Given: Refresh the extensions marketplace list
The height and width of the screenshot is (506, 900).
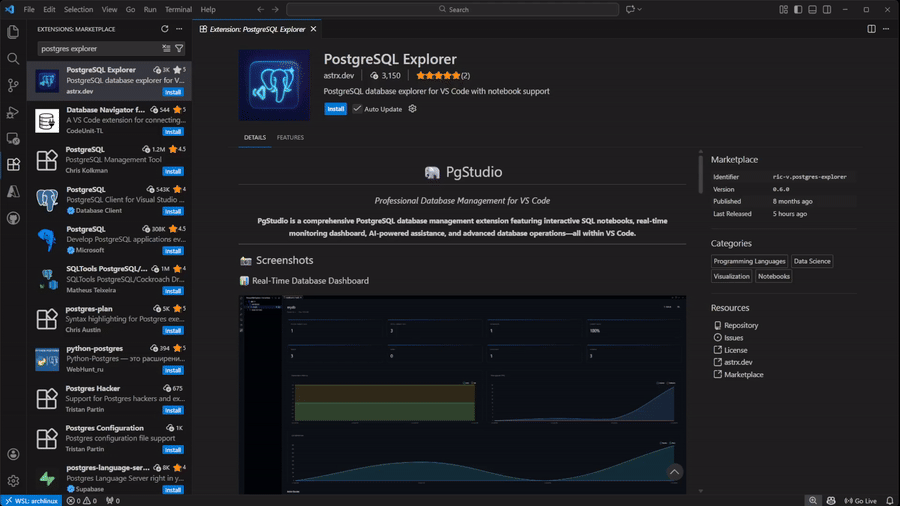Looking at the screenshot, I should pos(165,29).
